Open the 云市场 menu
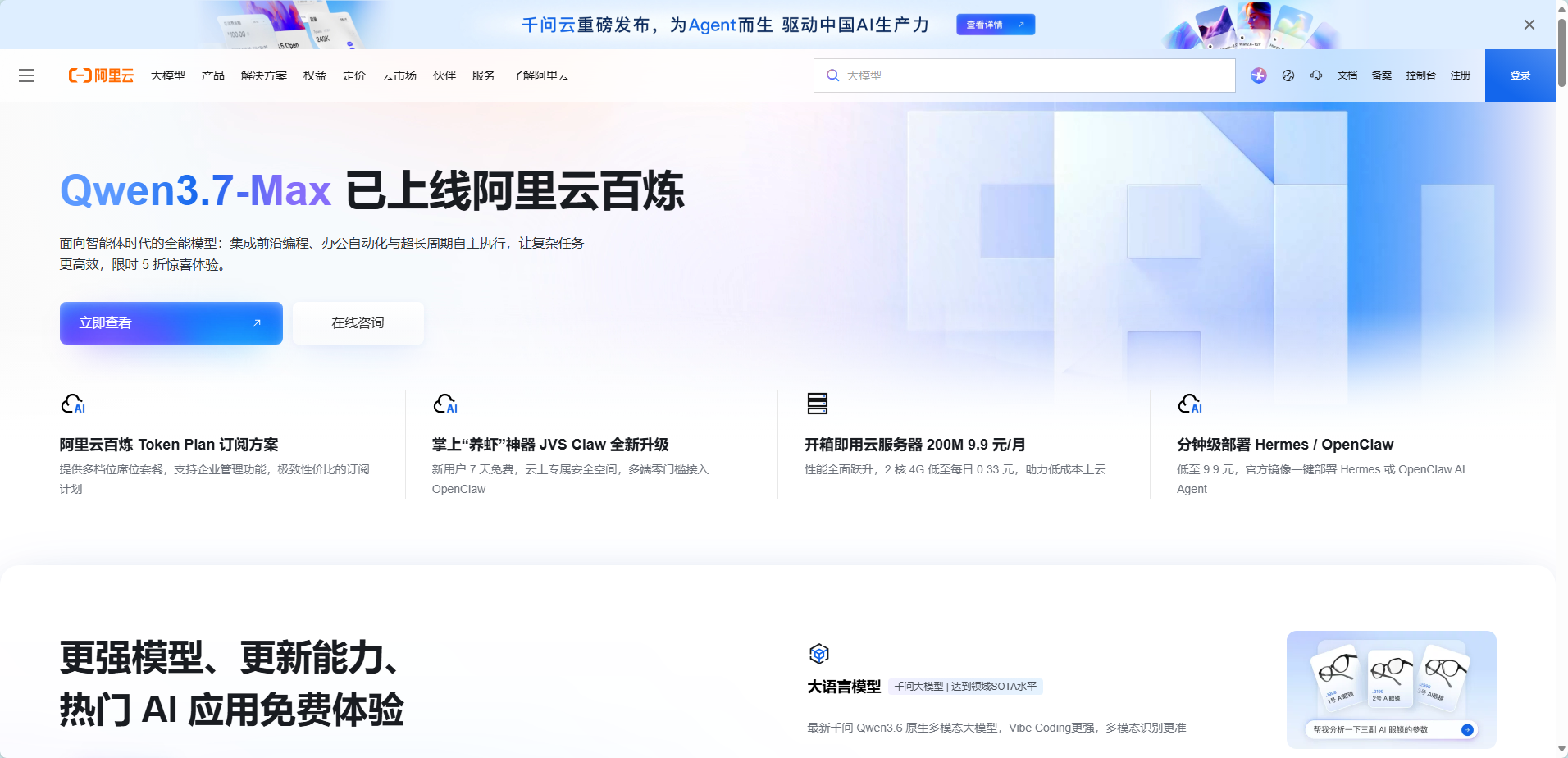Viewport: 1568px width, 758px height. pos(399,75)
